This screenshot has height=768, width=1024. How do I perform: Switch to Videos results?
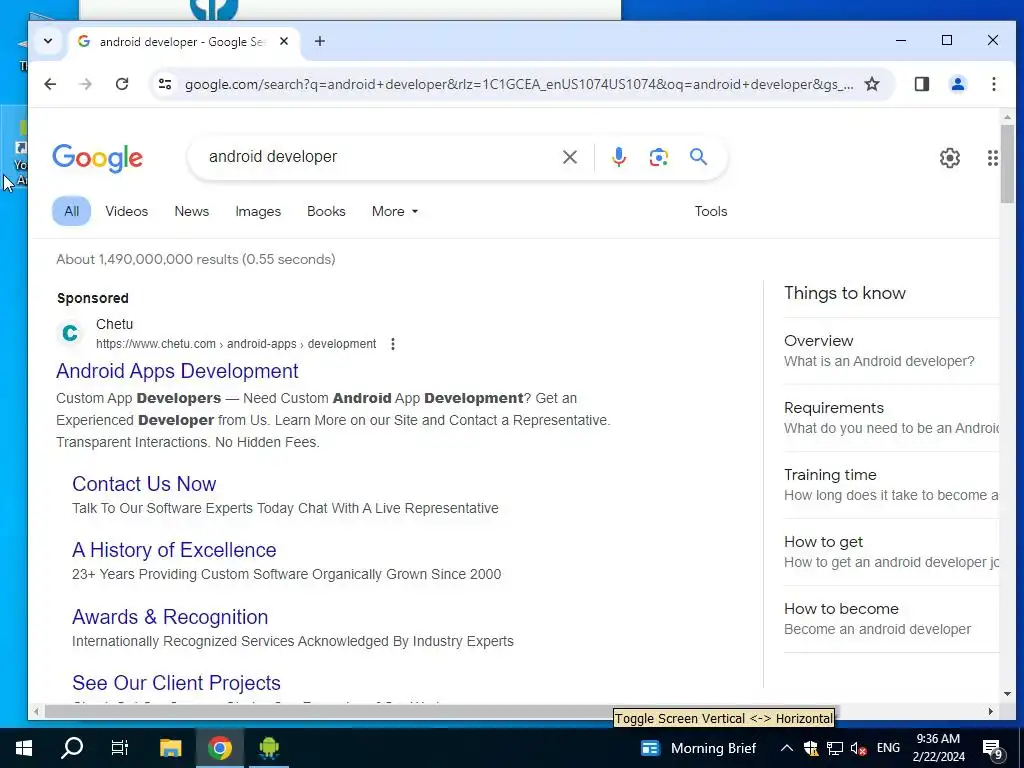click(127, 212)
